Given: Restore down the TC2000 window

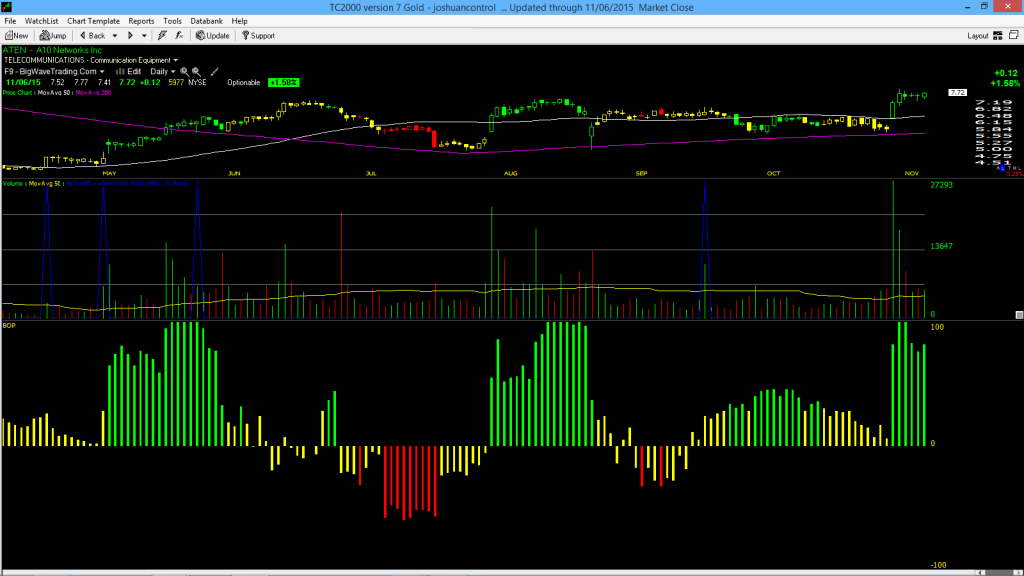Looking at the screenshot, I should click(x=984, y=7).
